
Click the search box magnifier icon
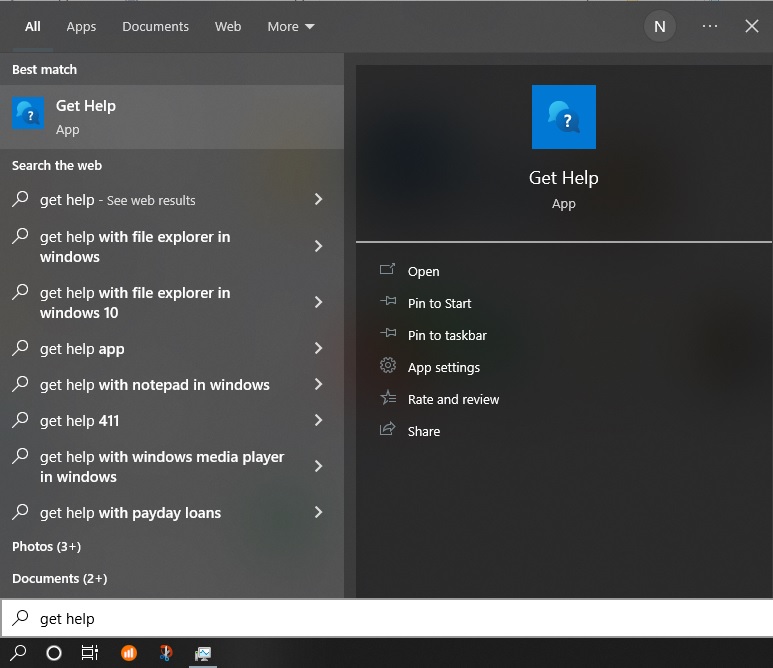click(20, 617)
